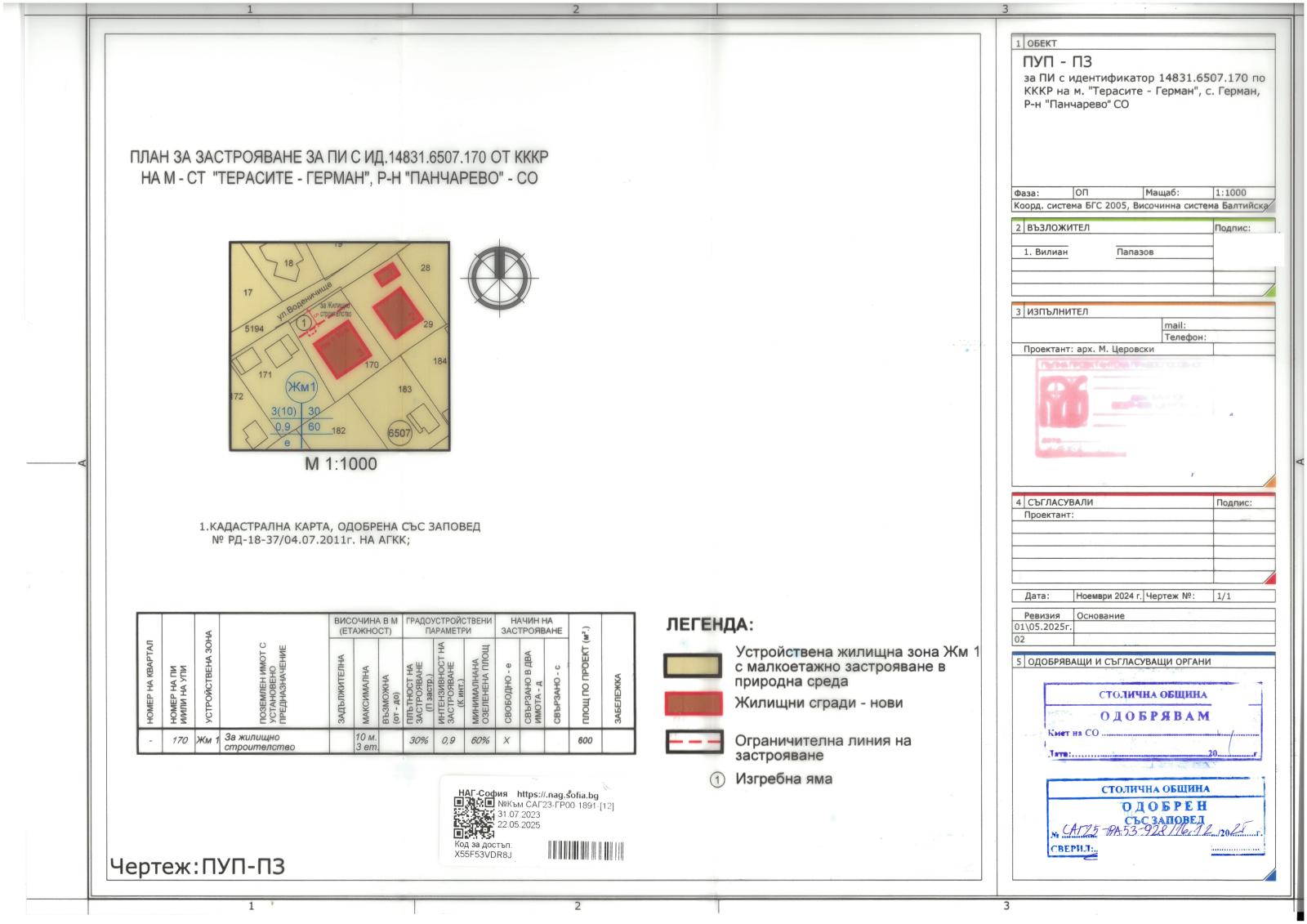Click the Ноември 2024 date field
The height and width of the screenshot is (924, 1307).
pos(1108,596)
